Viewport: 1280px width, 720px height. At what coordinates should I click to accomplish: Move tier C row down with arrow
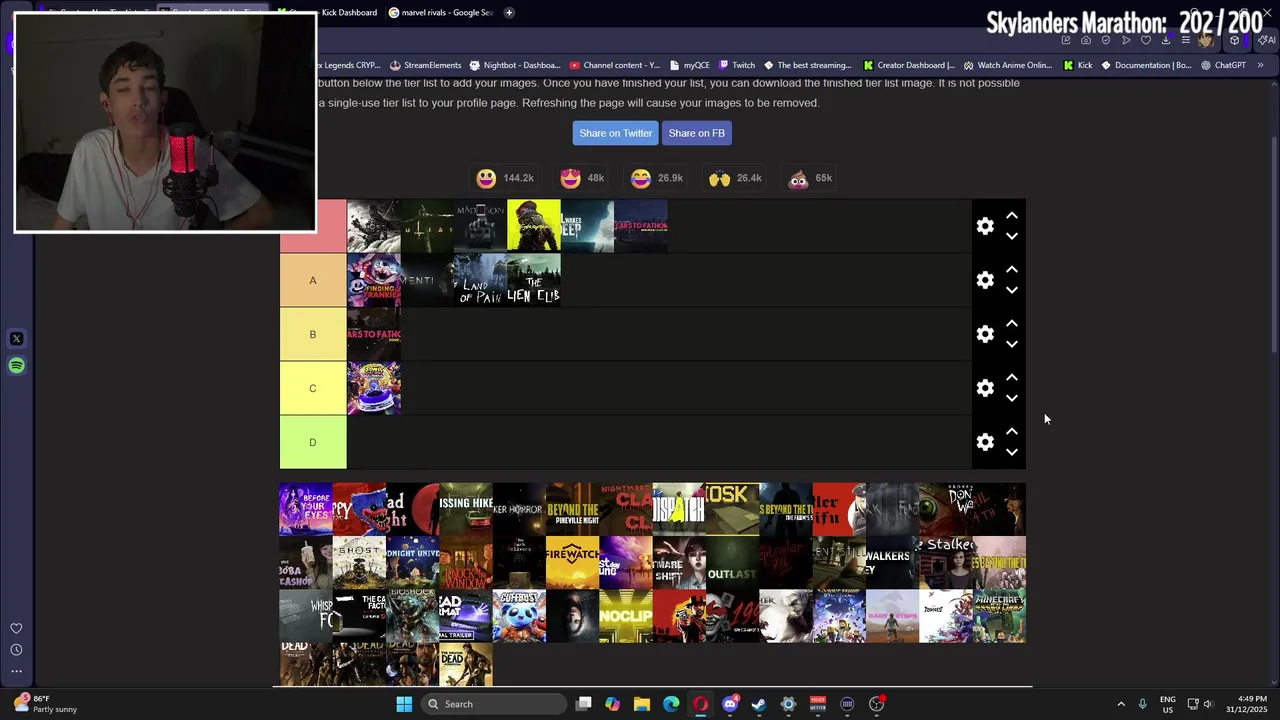[1012, 399]
